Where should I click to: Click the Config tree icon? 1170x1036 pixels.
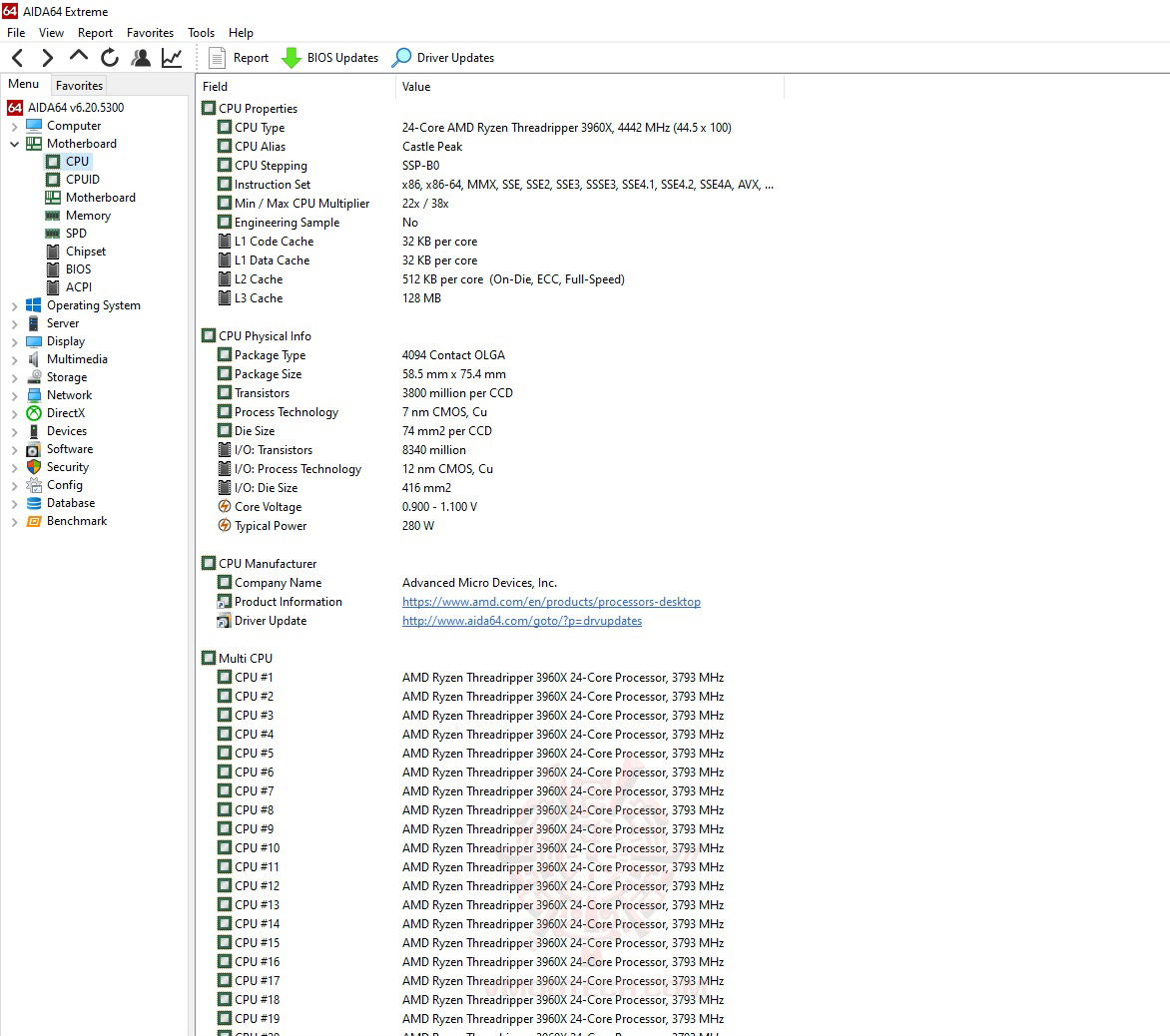(x=34, y=485)
